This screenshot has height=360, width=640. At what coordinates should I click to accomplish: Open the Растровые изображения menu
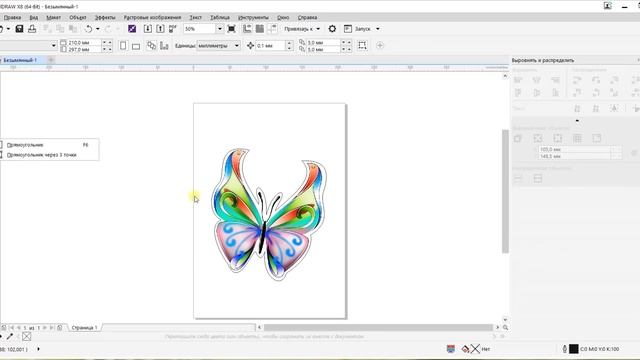click(x=152, y=18)
